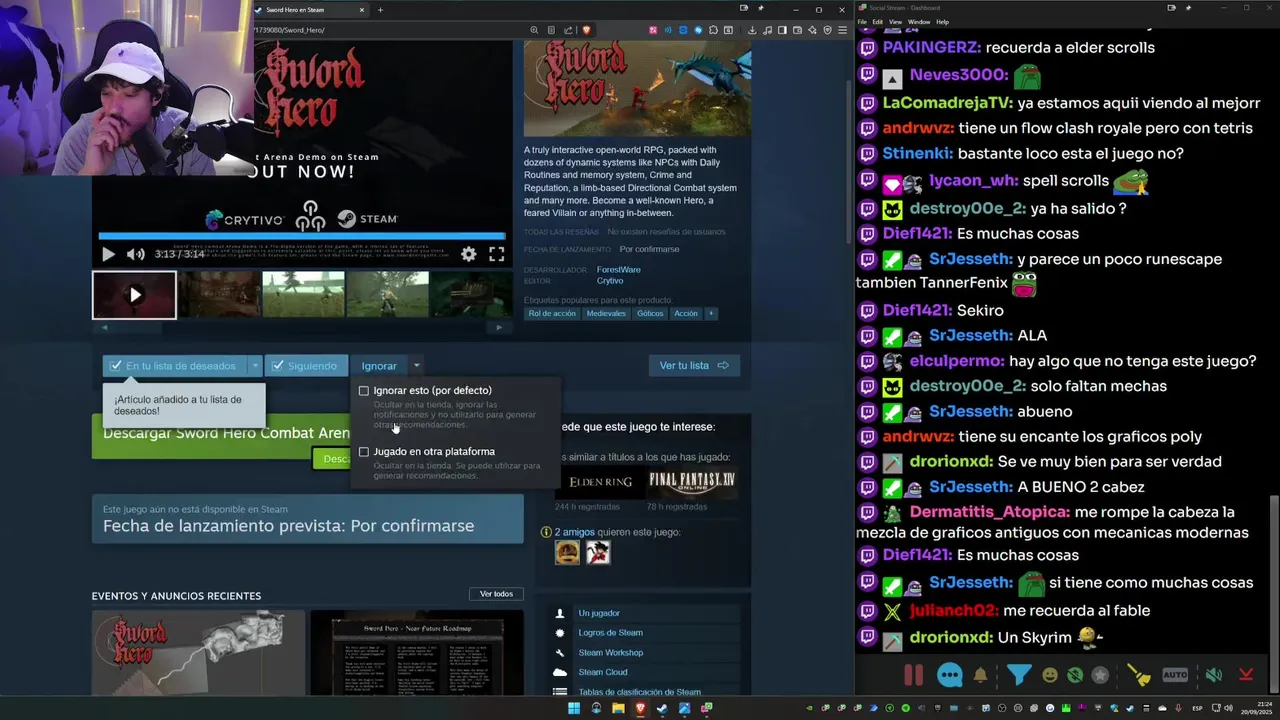
Task: Click the green sync-disabled icon
Action: pos(1075,675)
